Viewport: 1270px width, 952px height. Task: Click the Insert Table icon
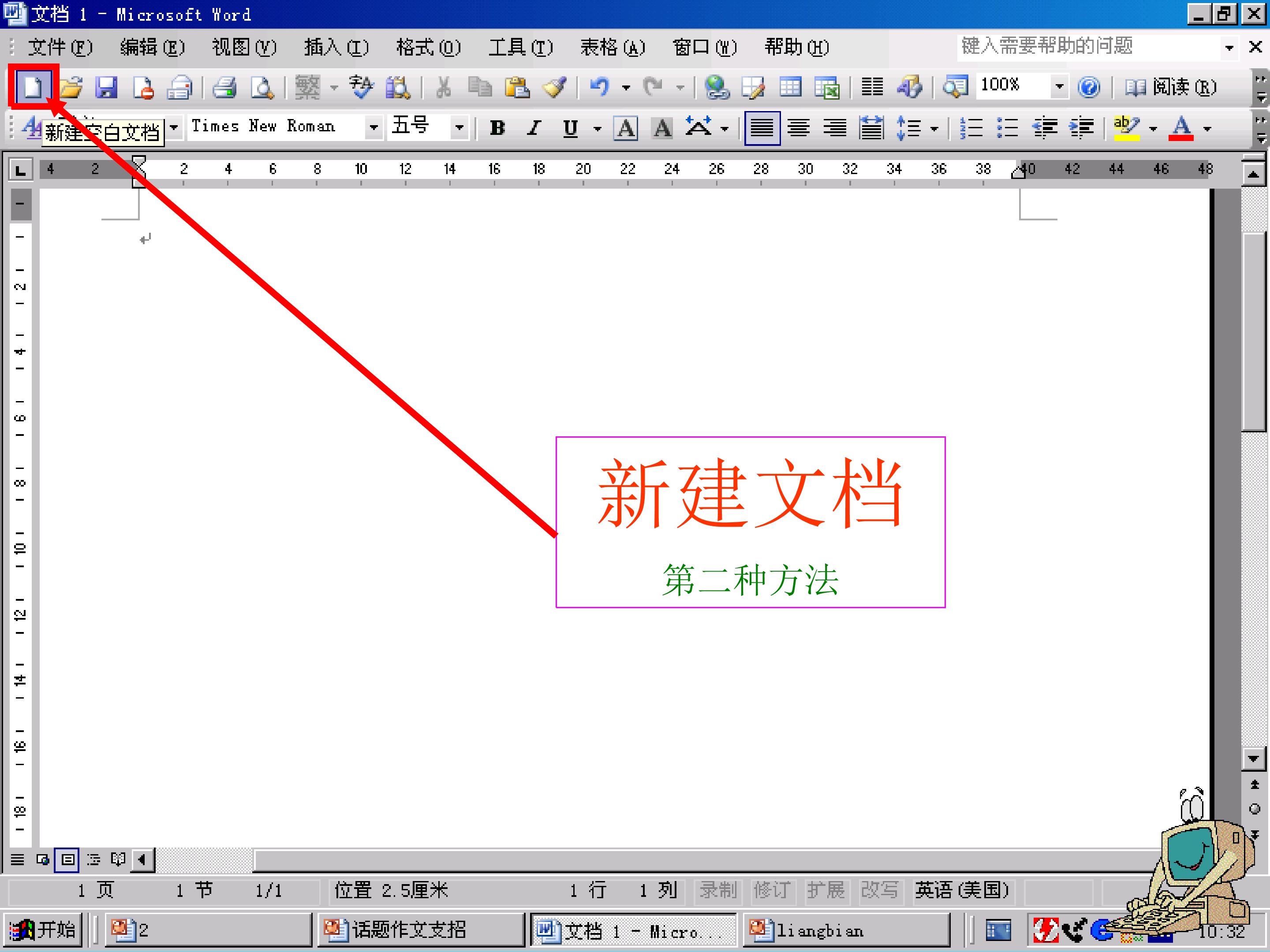791,87
